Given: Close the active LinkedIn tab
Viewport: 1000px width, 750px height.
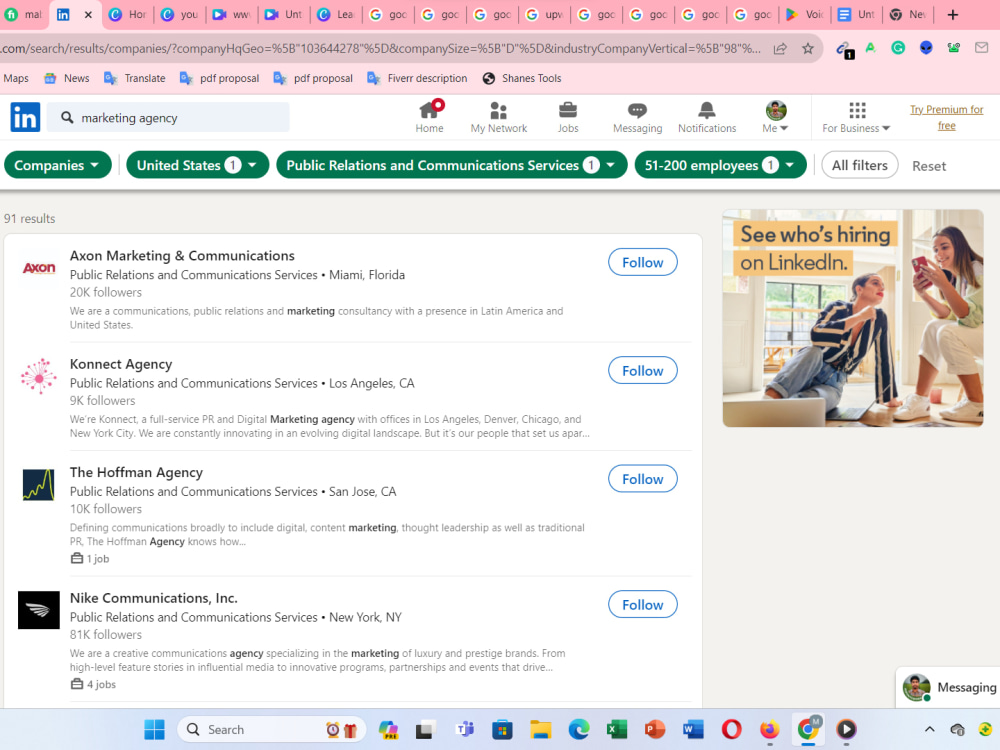Looking at the screenshot, I should 89,15.
